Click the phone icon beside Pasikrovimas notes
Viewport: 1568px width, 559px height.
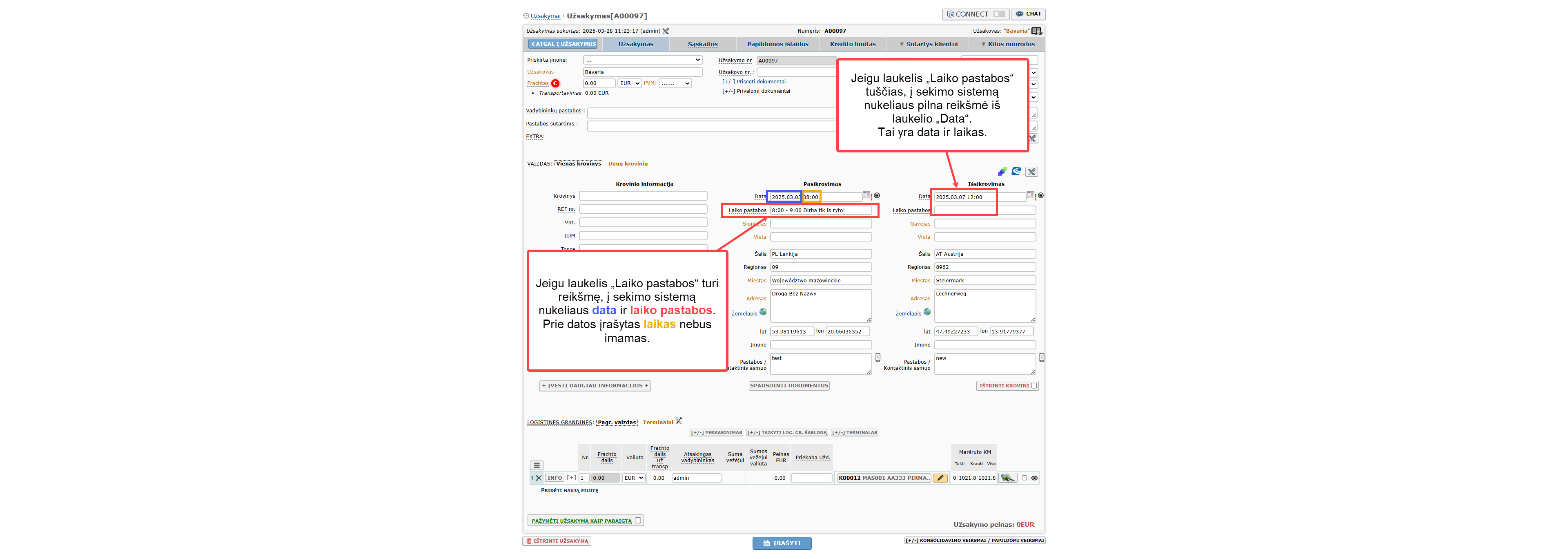[x=878, y=358]
